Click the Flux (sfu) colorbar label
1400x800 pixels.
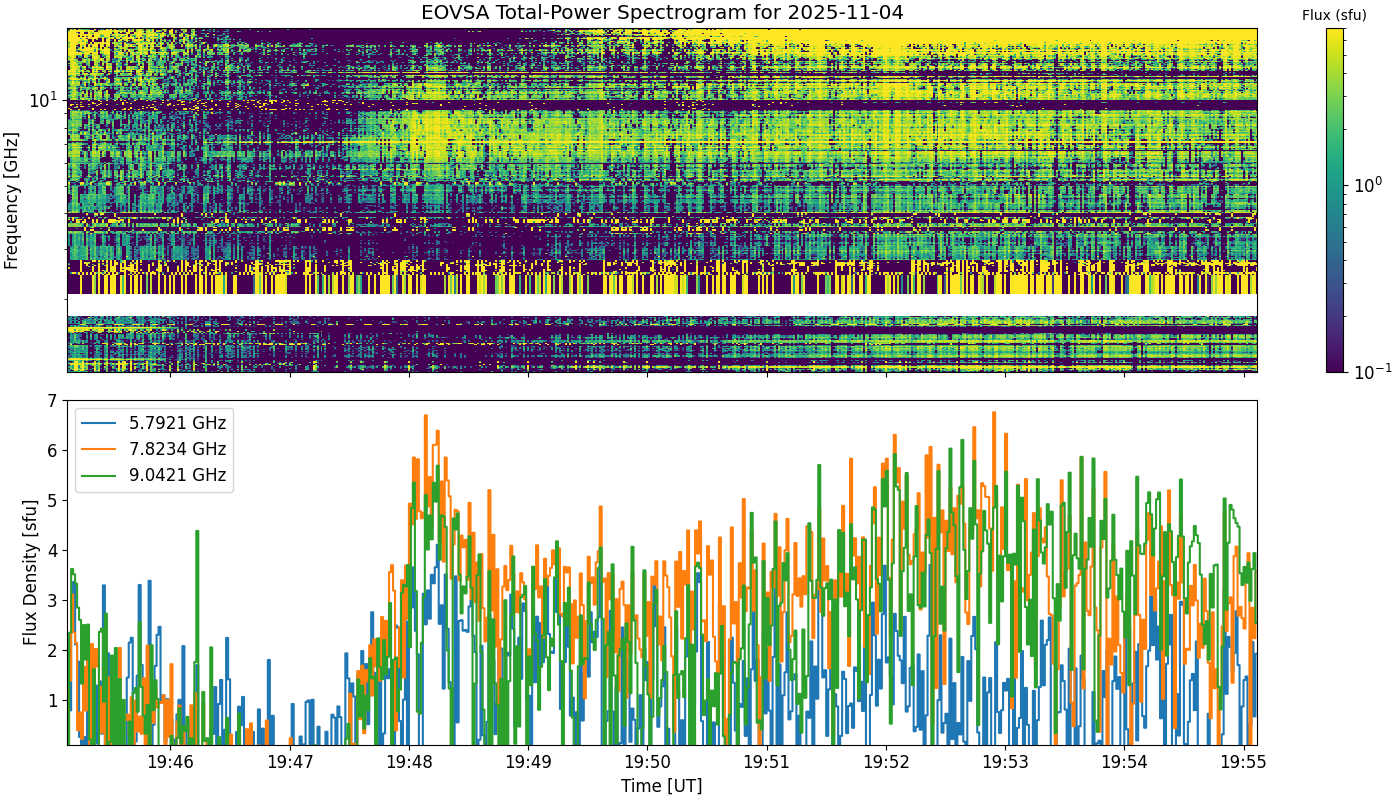[1334, 15]
